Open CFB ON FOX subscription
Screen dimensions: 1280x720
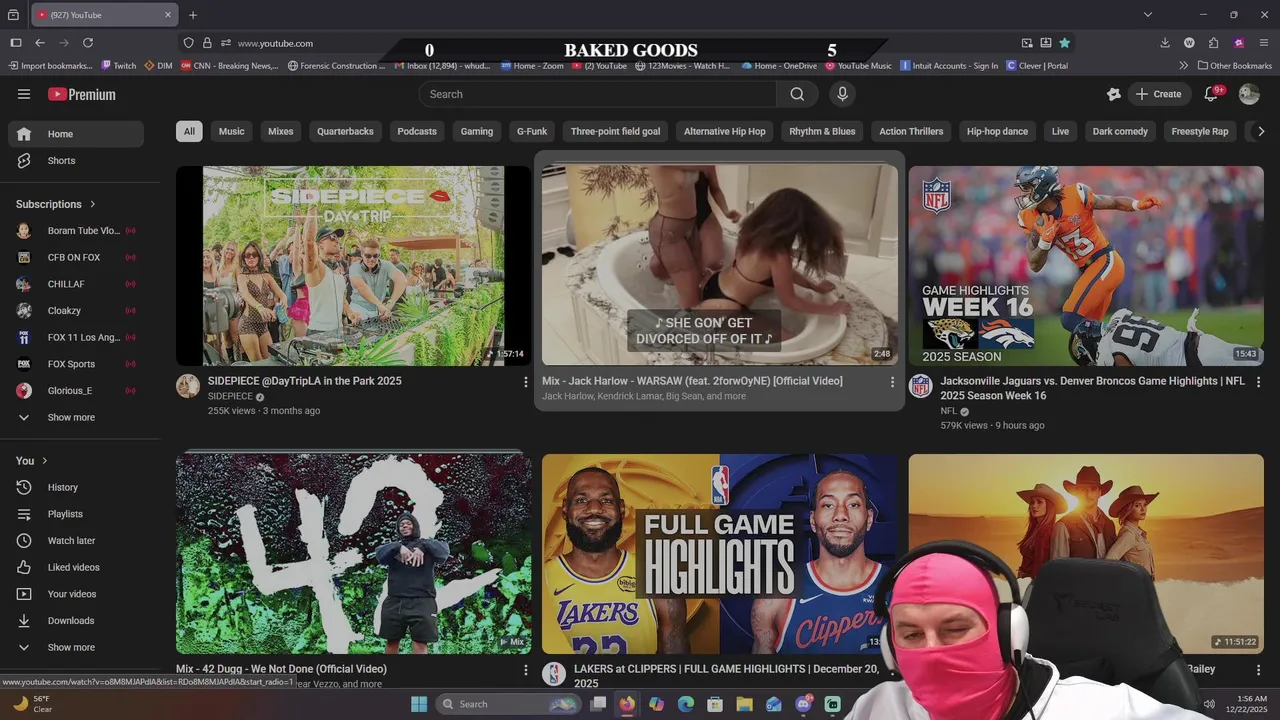[76, 258]
